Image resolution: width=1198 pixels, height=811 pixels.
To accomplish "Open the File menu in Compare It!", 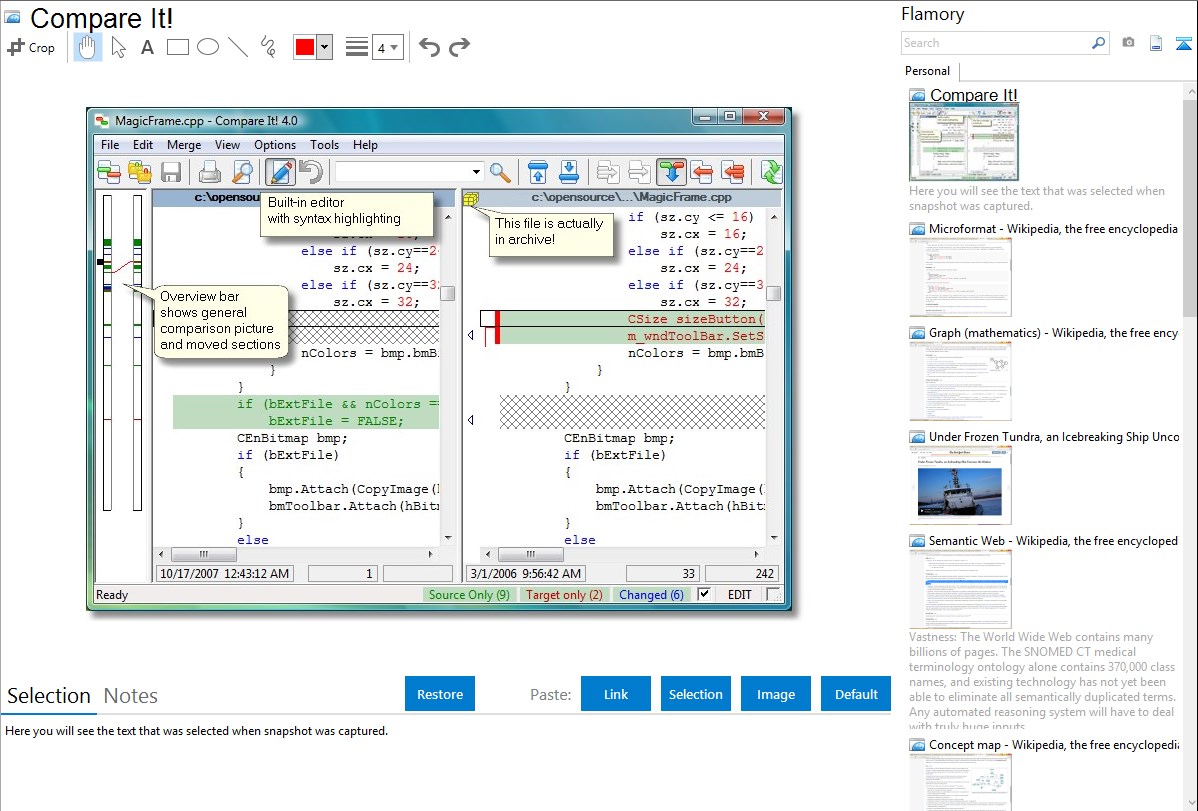I will coord(110,144).
